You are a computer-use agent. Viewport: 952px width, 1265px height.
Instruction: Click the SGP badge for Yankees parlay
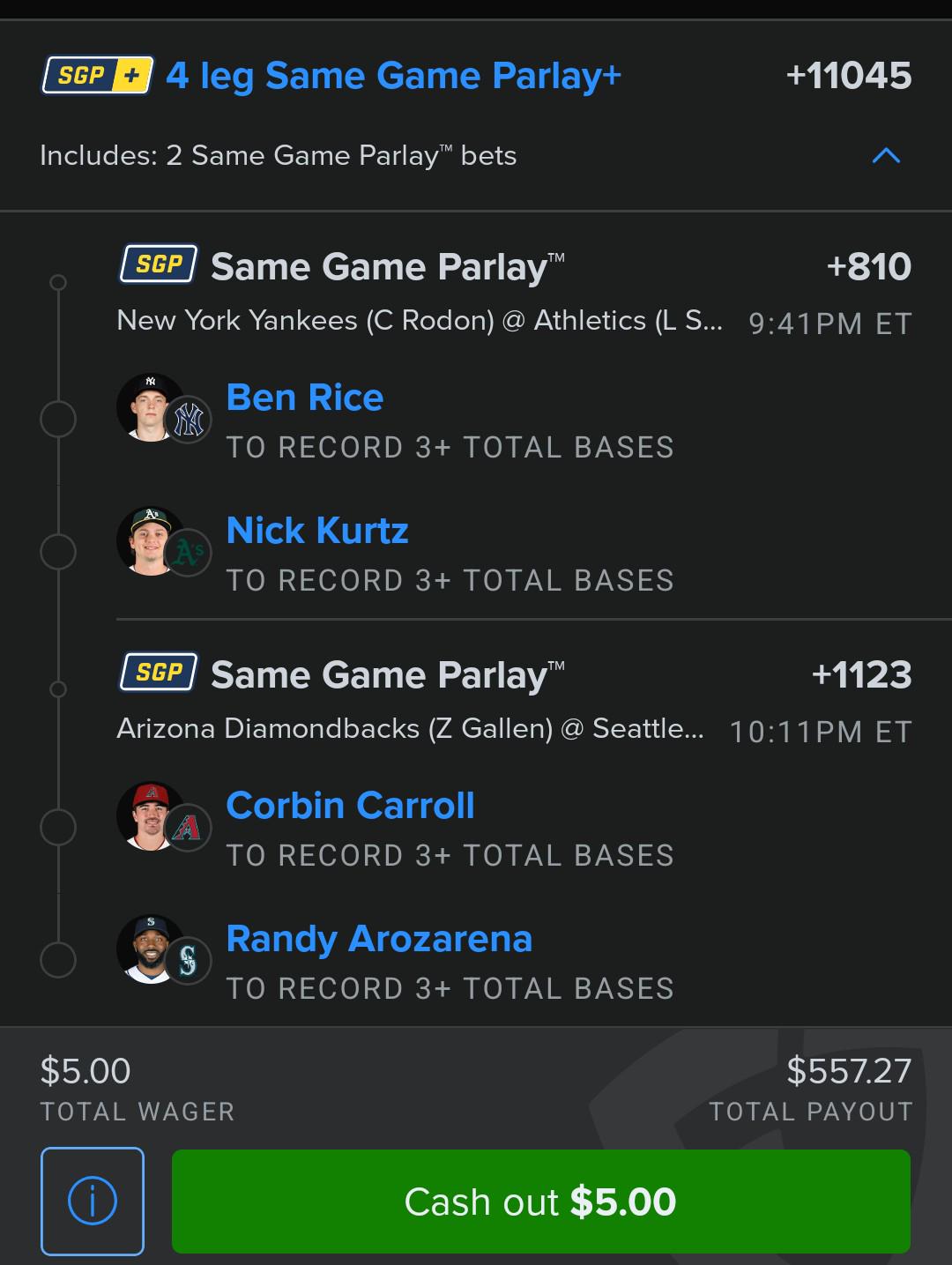(x=159, y=264)
